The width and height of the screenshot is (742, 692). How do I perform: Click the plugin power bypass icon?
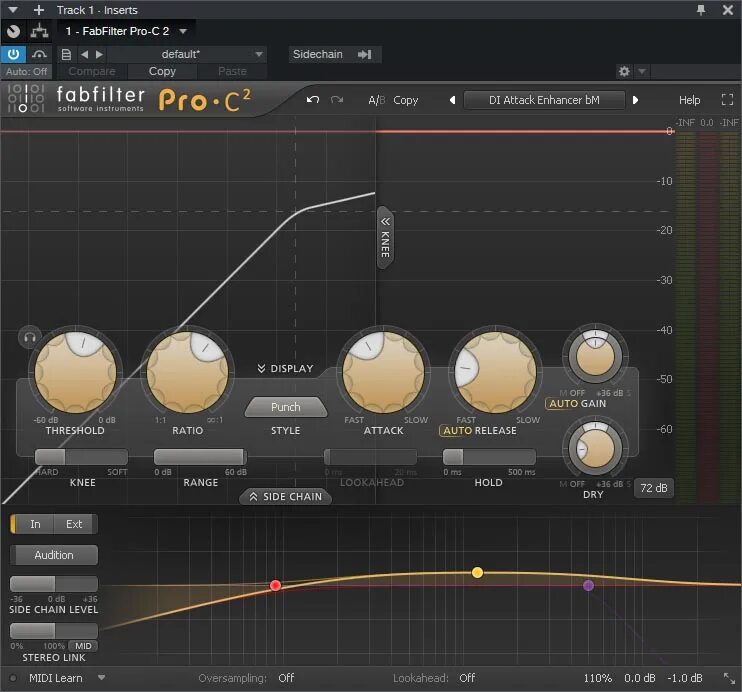pos(13,54)
